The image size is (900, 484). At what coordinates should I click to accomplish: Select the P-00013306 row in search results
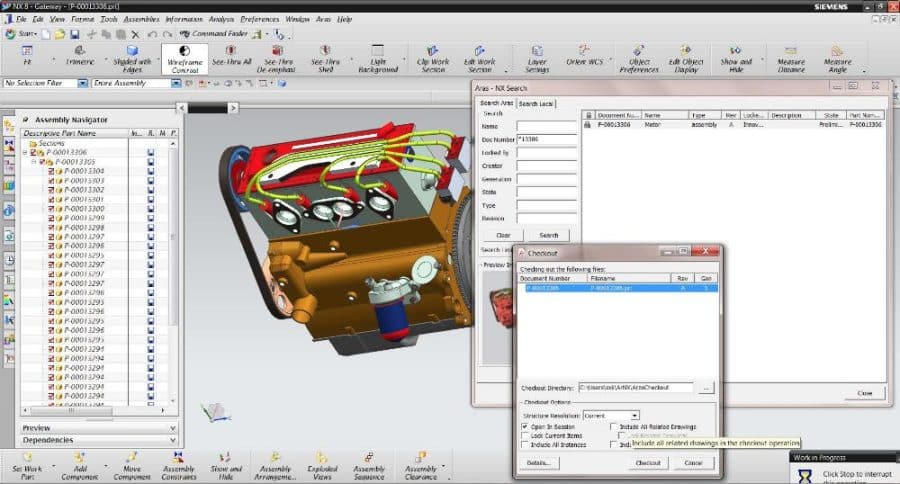735,125
